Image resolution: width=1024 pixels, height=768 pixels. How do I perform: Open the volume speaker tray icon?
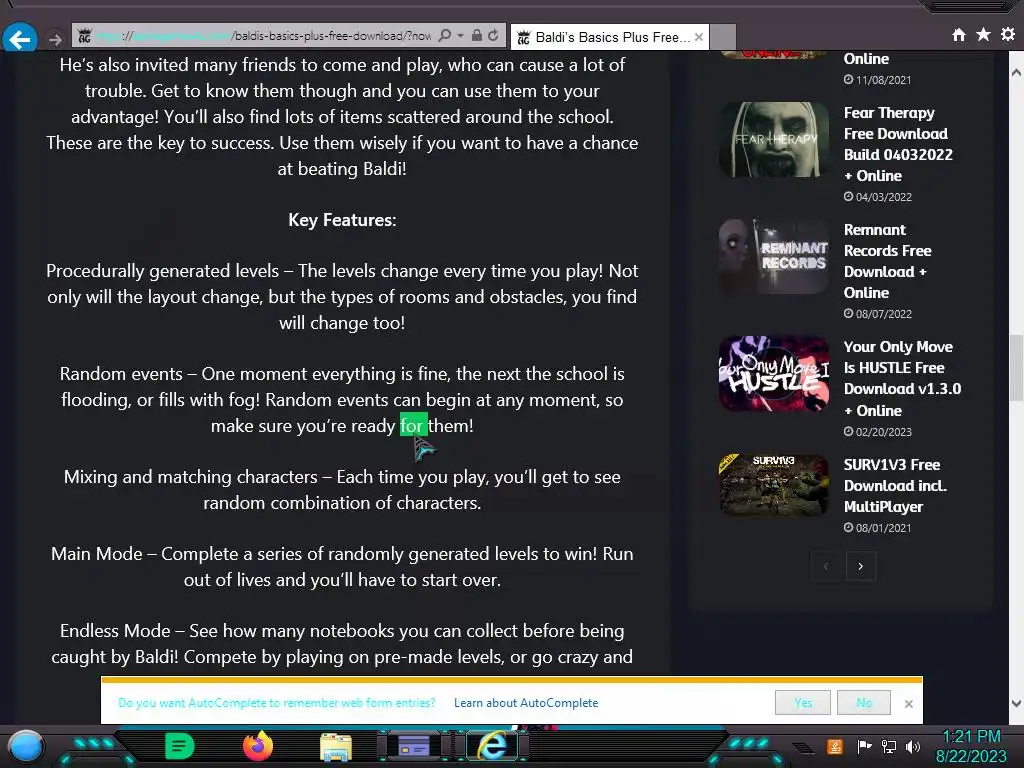click(x=913, y=746)
